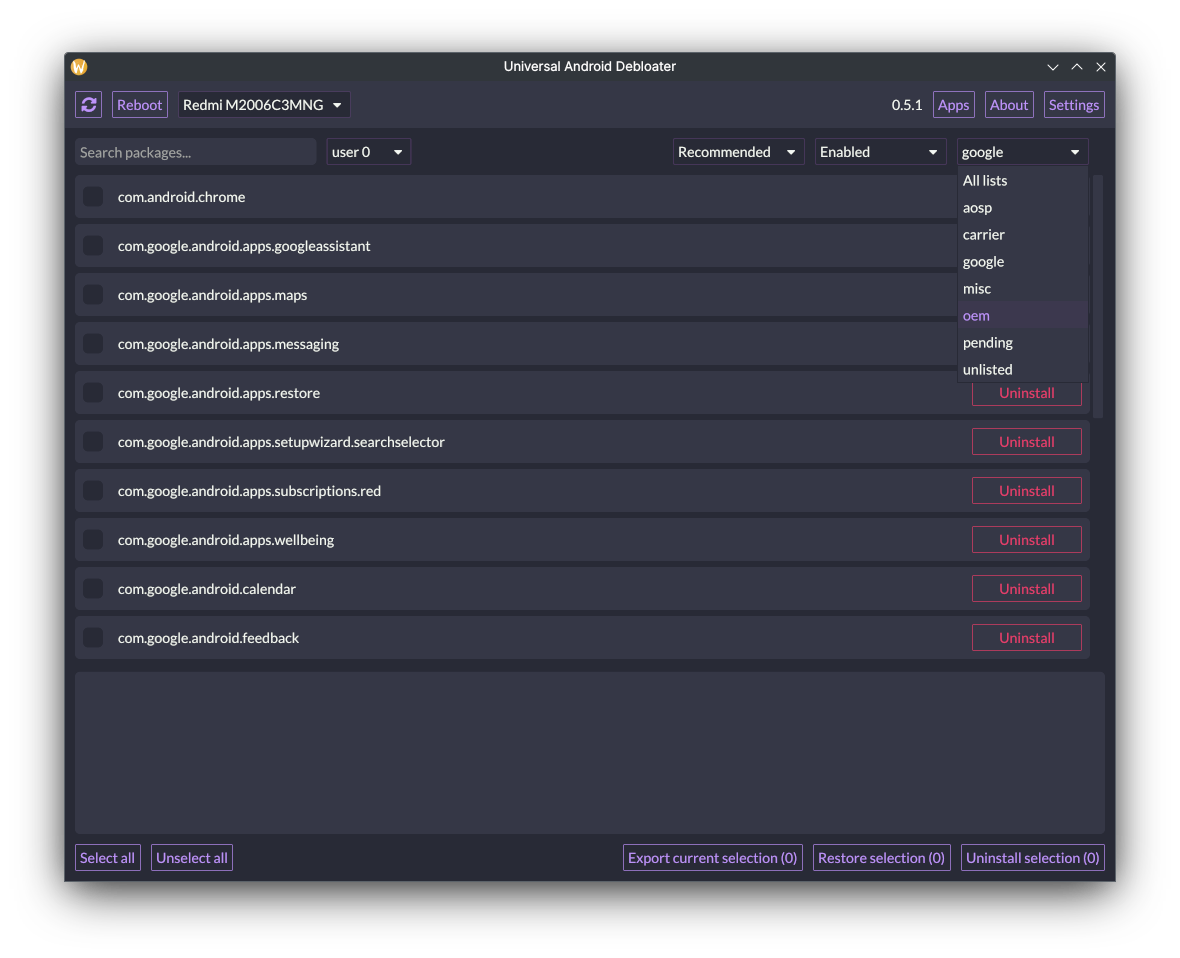The height and width of the screenshot is (958, 1180).
Task: Click Restore selection button
Action: (x=881, y=858)
